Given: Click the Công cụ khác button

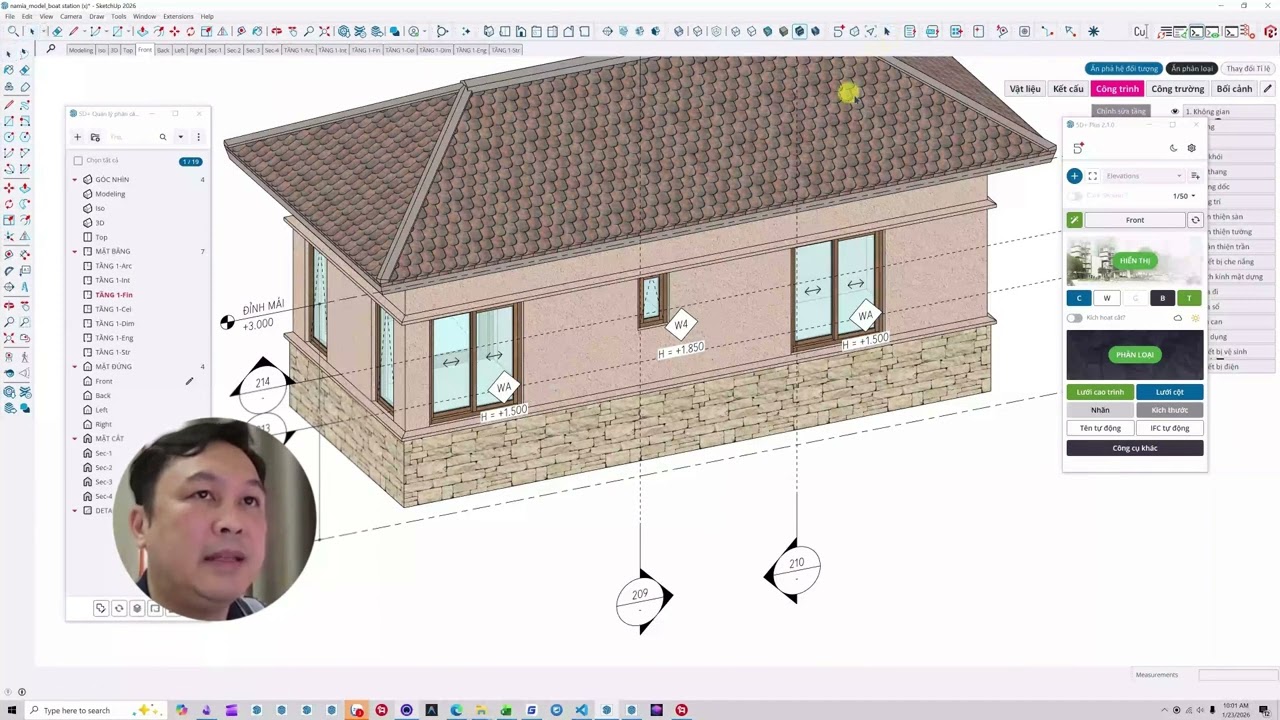Looking at the screenshot, I should [x=1135, y=448].
